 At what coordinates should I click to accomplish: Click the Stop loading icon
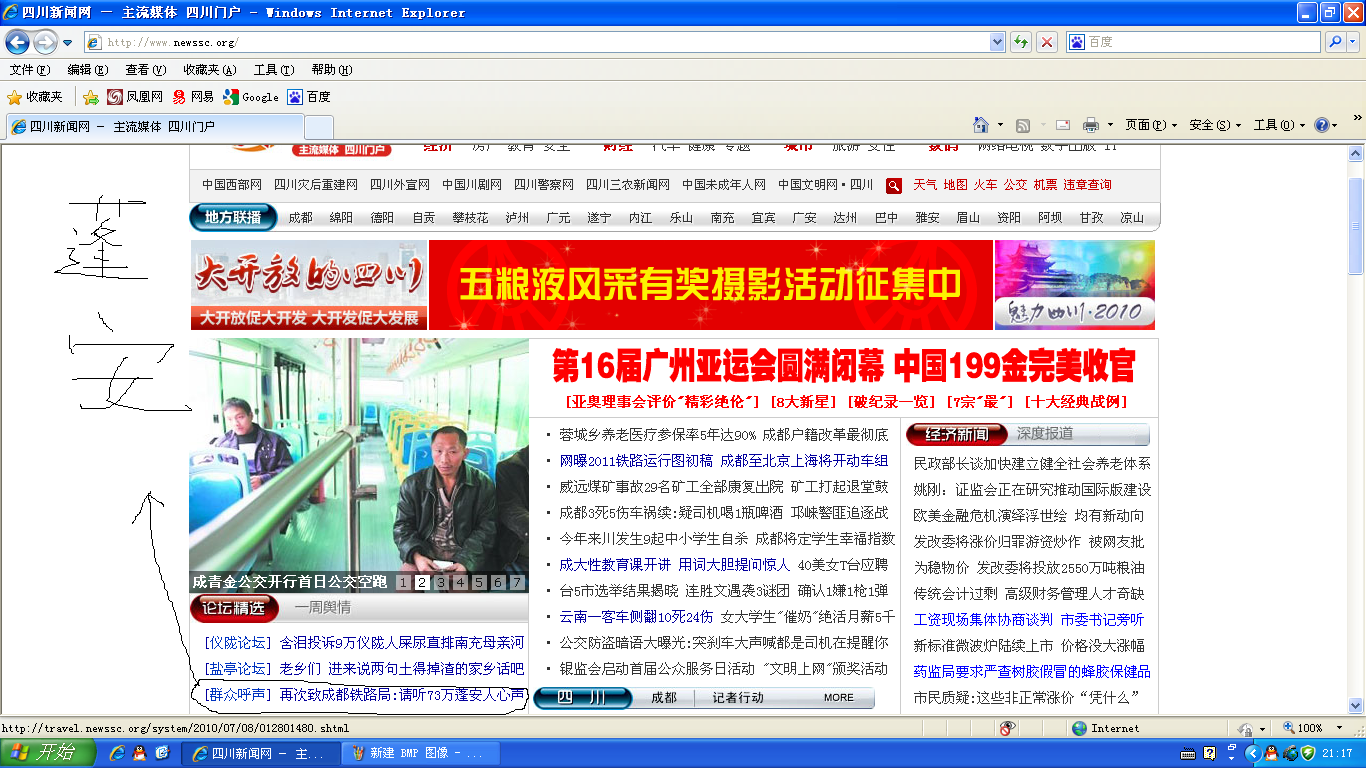[1046, 42]
